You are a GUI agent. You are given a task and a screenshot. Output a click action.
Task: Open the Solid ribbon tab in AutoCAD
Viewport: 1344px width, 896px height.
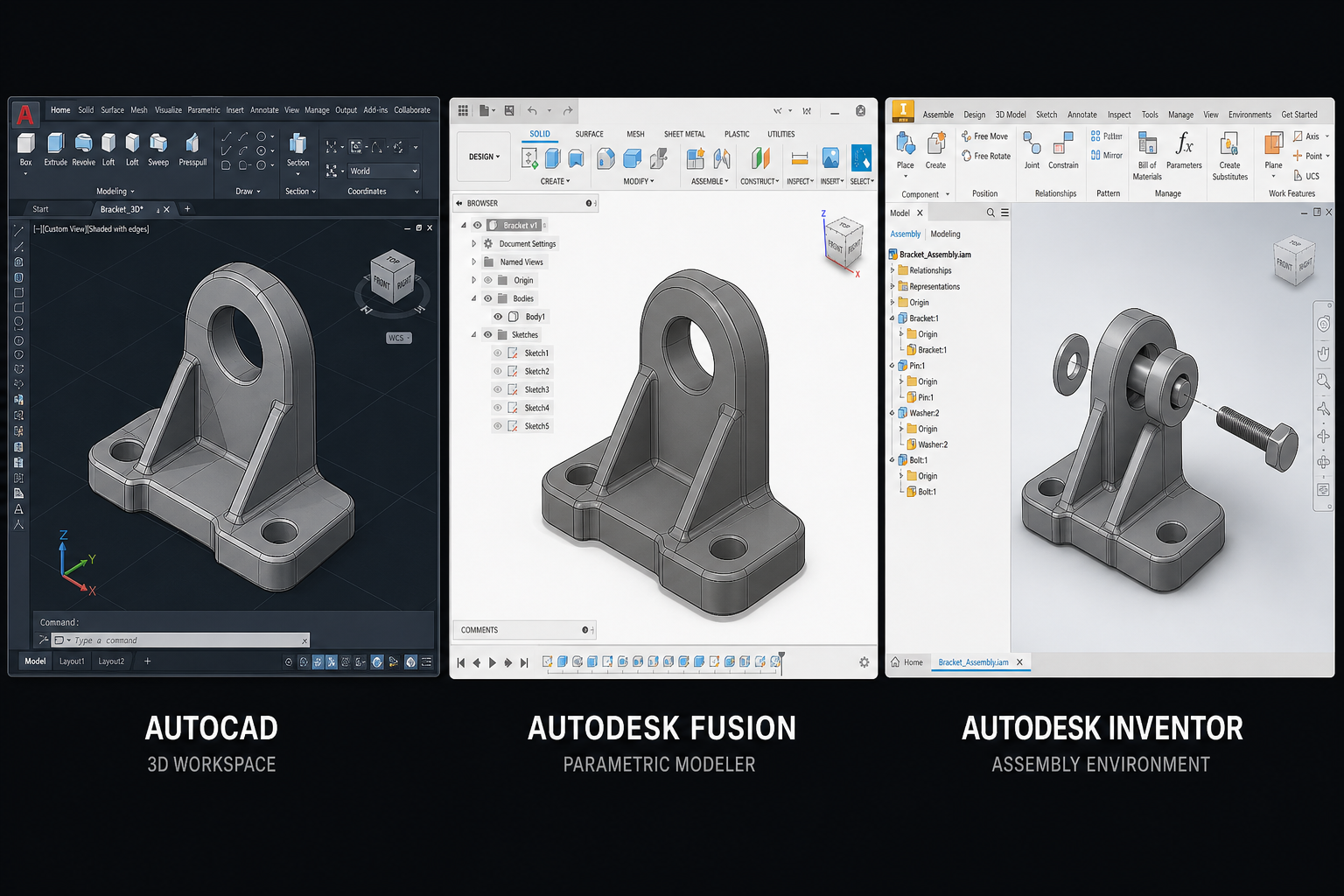click(86, 110)
